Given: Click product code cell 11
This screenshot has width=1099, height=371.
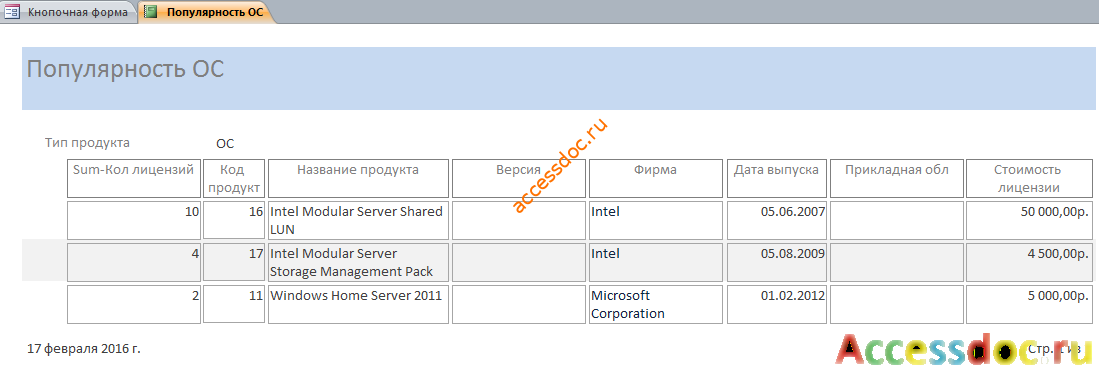Looking at the screenshot, I should [235, 304].
